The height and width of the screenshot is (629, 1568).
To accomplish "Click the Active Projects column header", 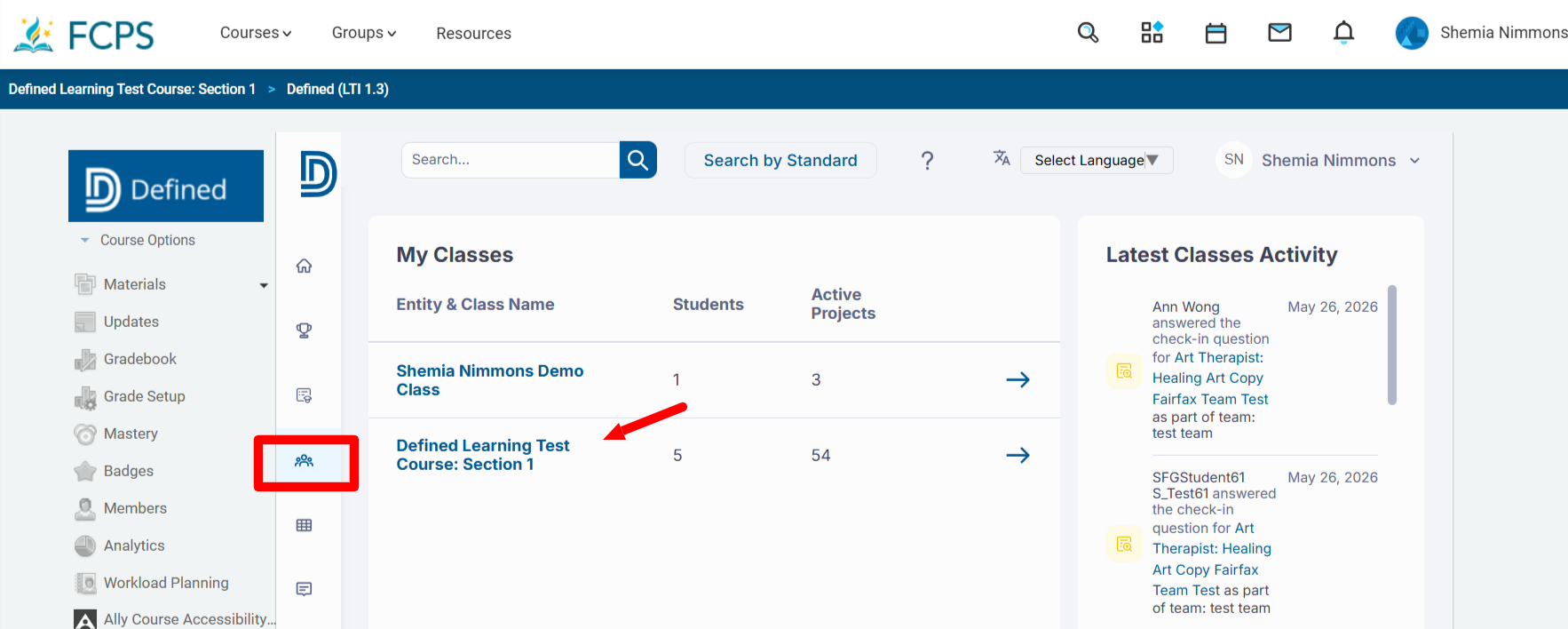I will (843, 304).
